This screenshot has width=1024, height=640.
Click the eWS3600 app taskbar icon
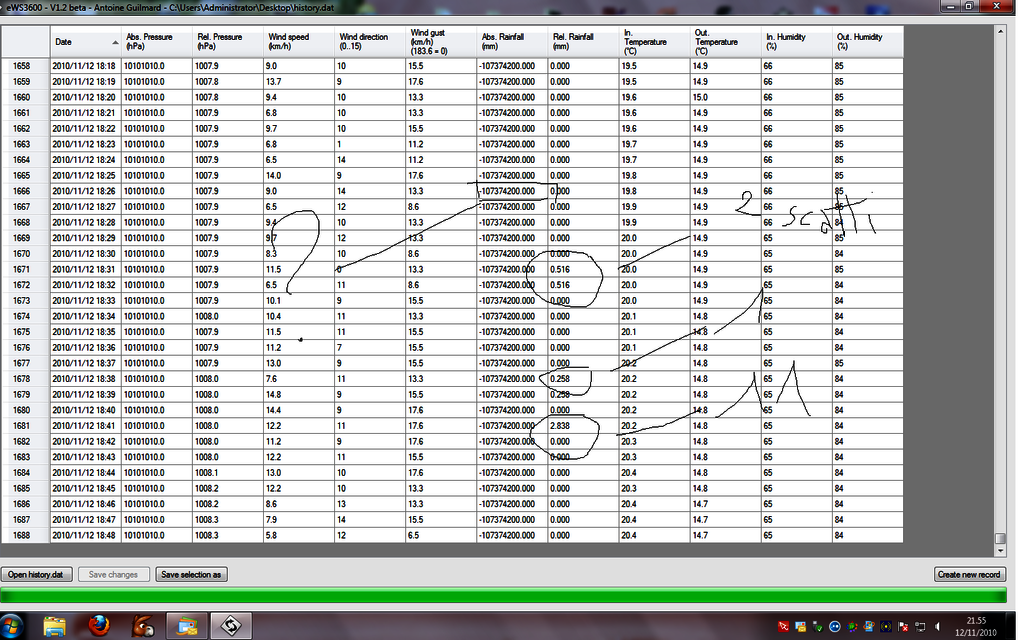click(230, 627)
